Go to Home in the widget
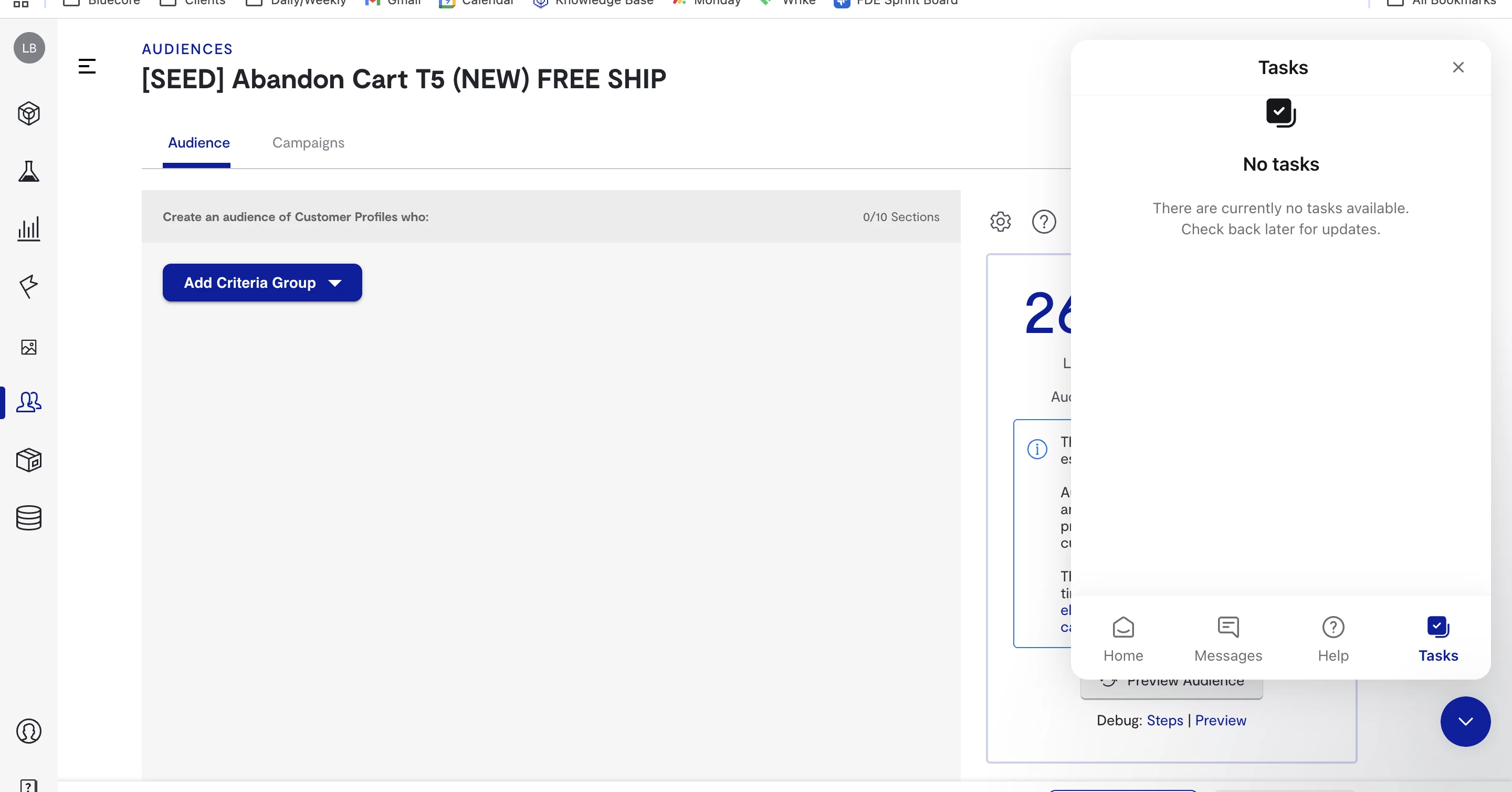The width and height of the screenshot is (1512, 792). tap(1123, 639)
